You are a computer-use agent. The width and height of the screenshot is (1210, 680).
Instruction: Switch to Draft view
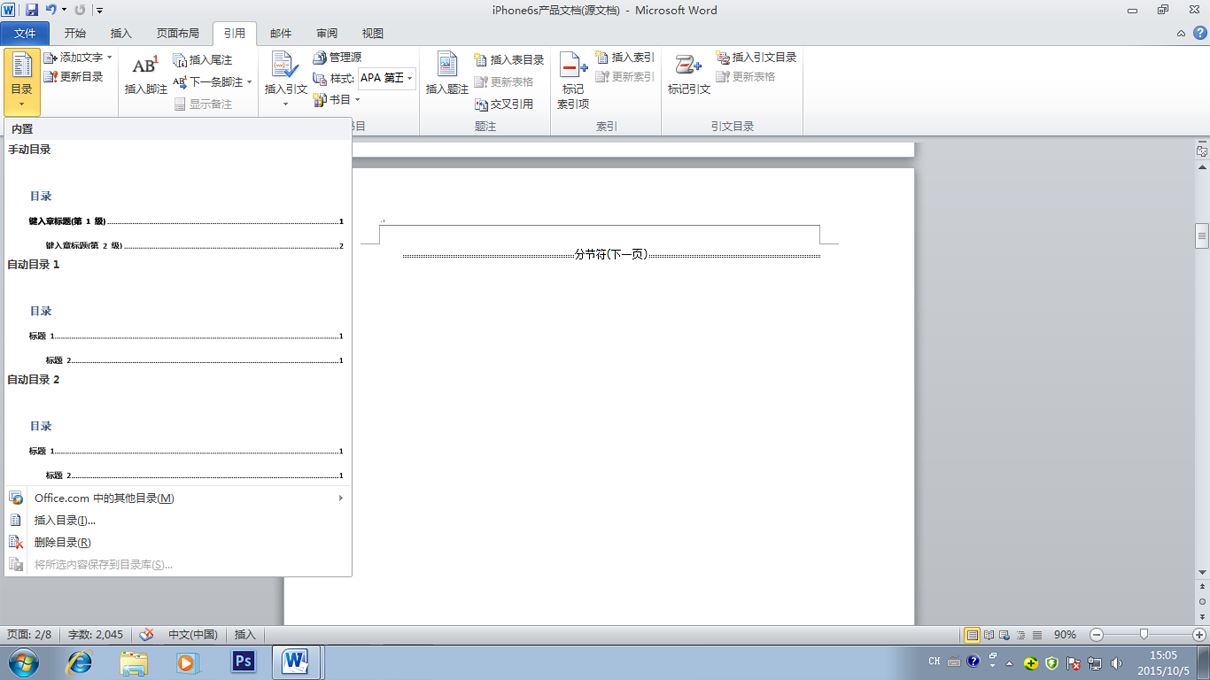[x=1037, y=635]
